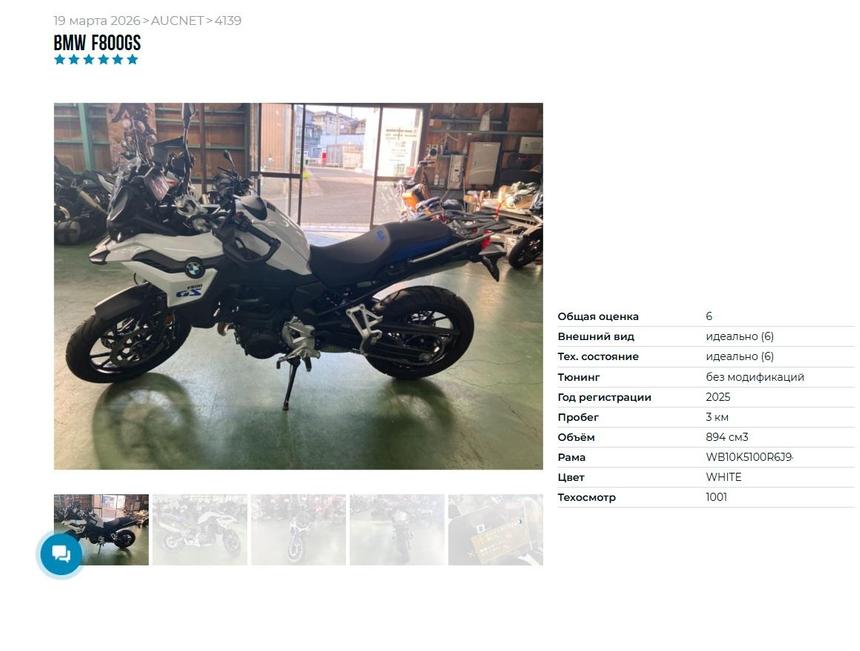This screenshot has height=651, width=860.
Task: Click the Техосмотр value 1001
Action: point(716,497)
